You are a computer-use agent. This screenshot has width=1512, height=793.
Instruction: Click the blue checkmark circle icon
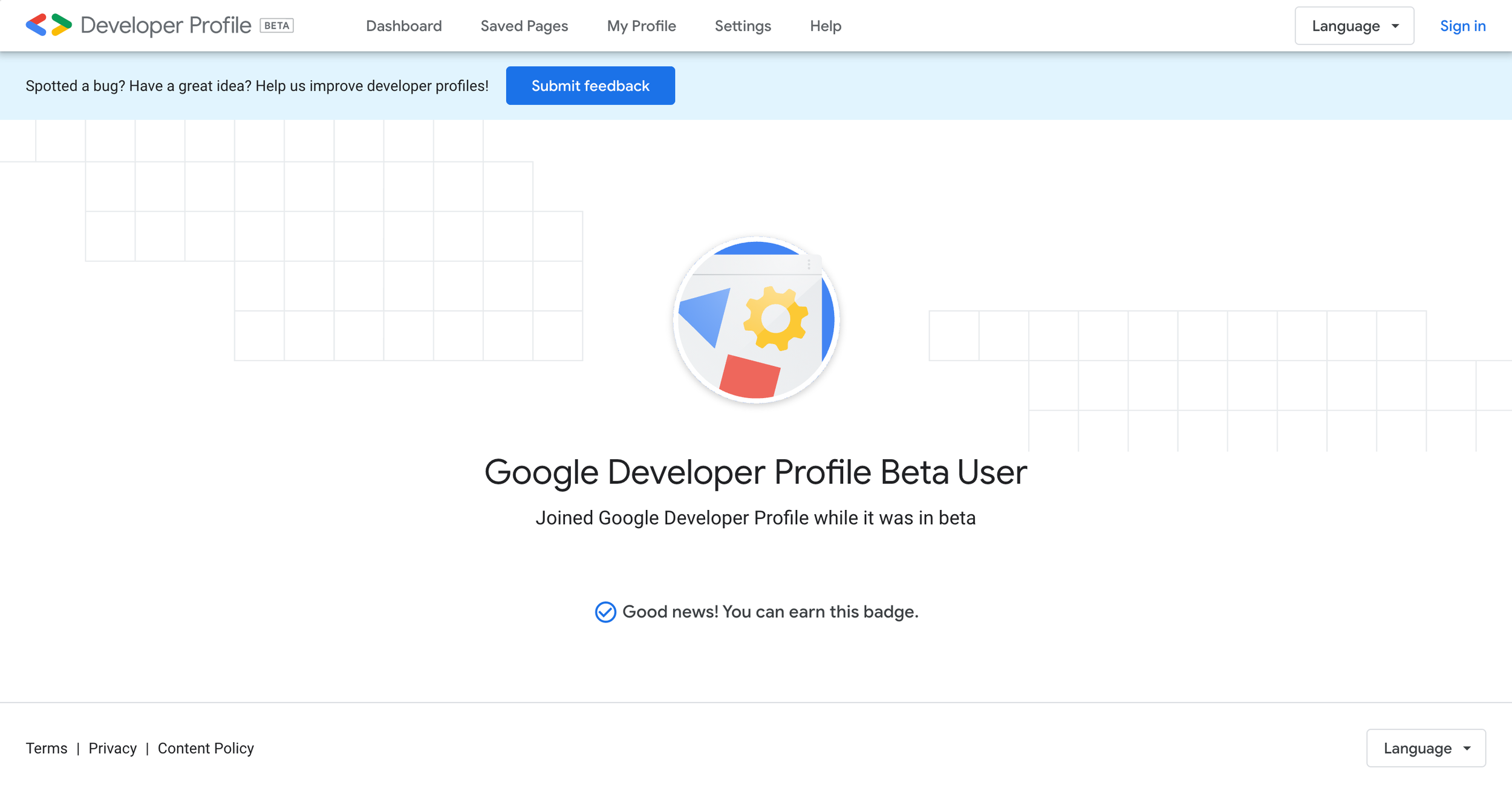(605, 612)
